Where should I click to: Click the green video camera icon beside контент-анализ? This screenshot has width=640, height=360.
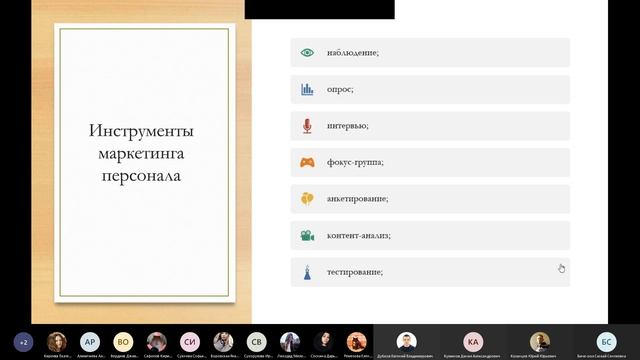click(307, 236)
